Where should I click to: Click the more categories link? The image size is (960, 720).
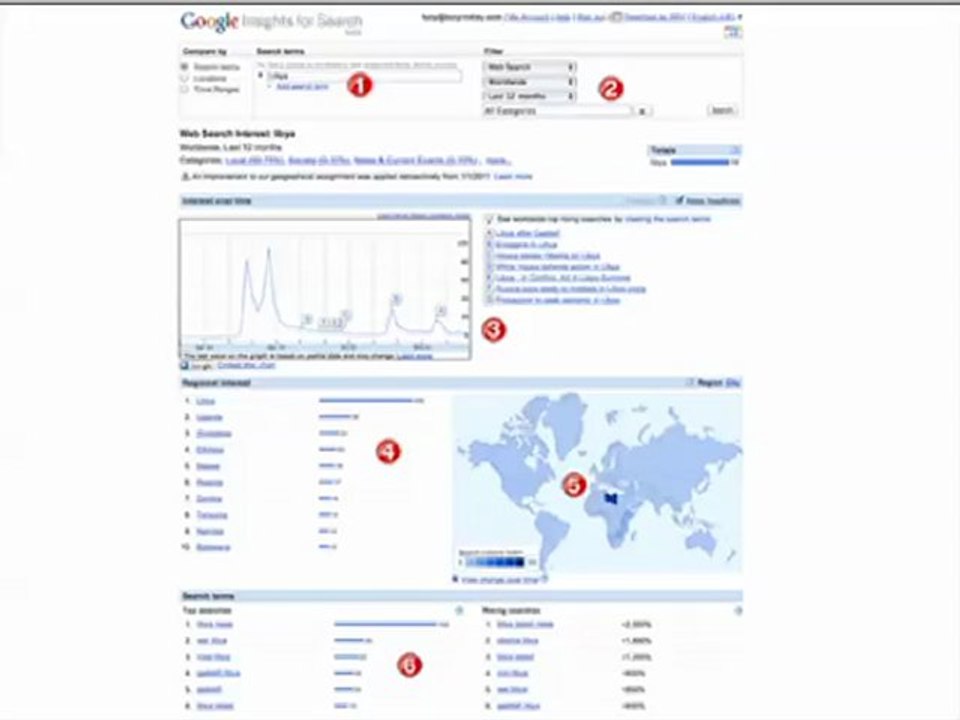498,160
